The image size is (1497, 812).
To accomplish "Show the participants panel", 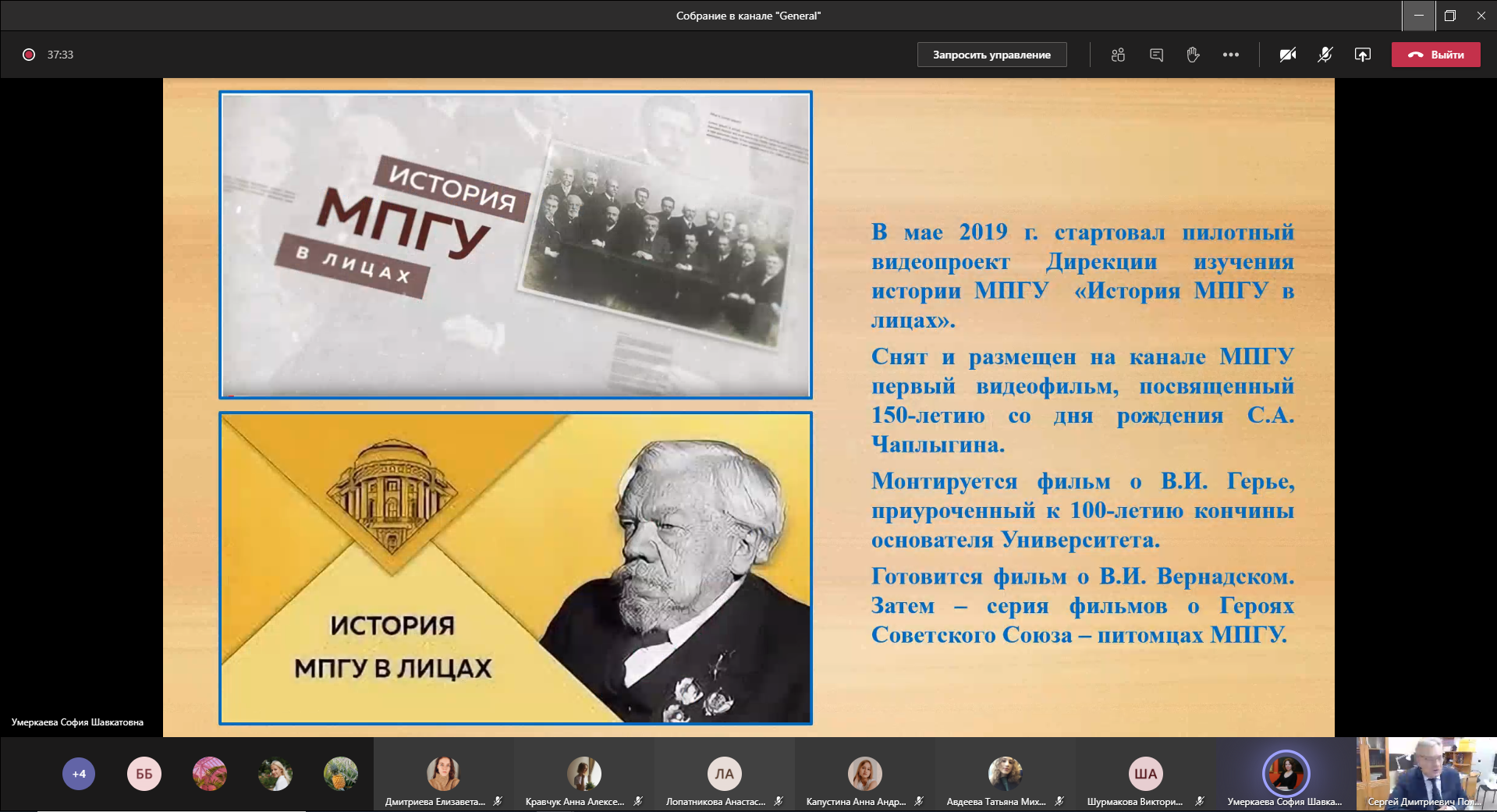I will 1118,55.
